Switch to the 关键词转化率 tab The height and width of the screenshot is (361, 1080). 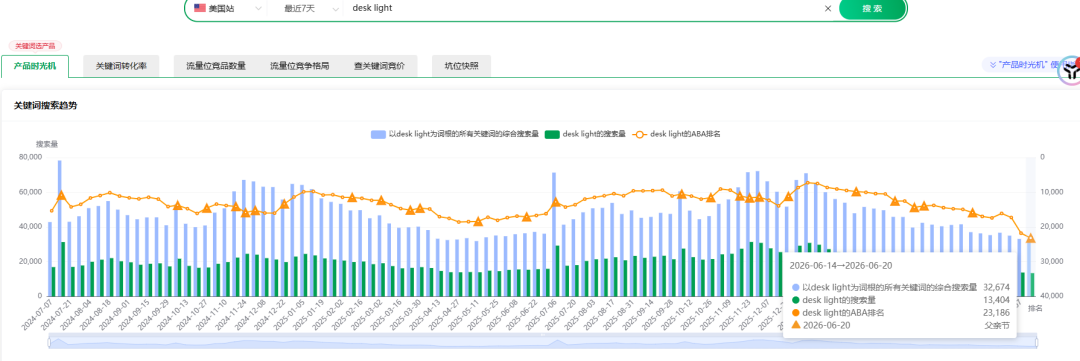point(121,66)
